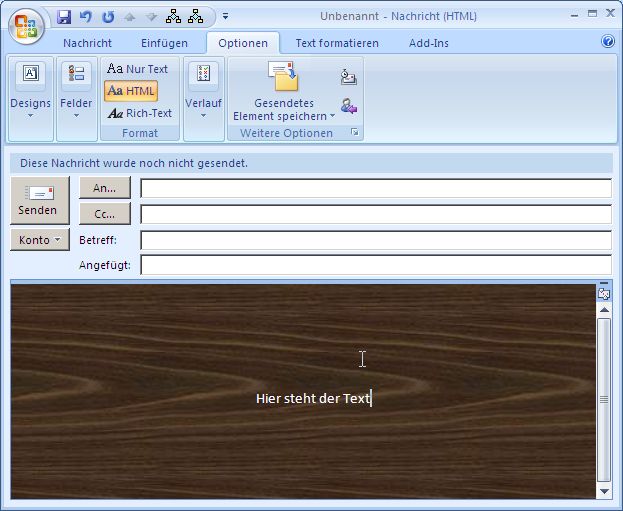Screen dimensions: 623x511
Task: Click the delay delivery icon
Action: point(348,78)
